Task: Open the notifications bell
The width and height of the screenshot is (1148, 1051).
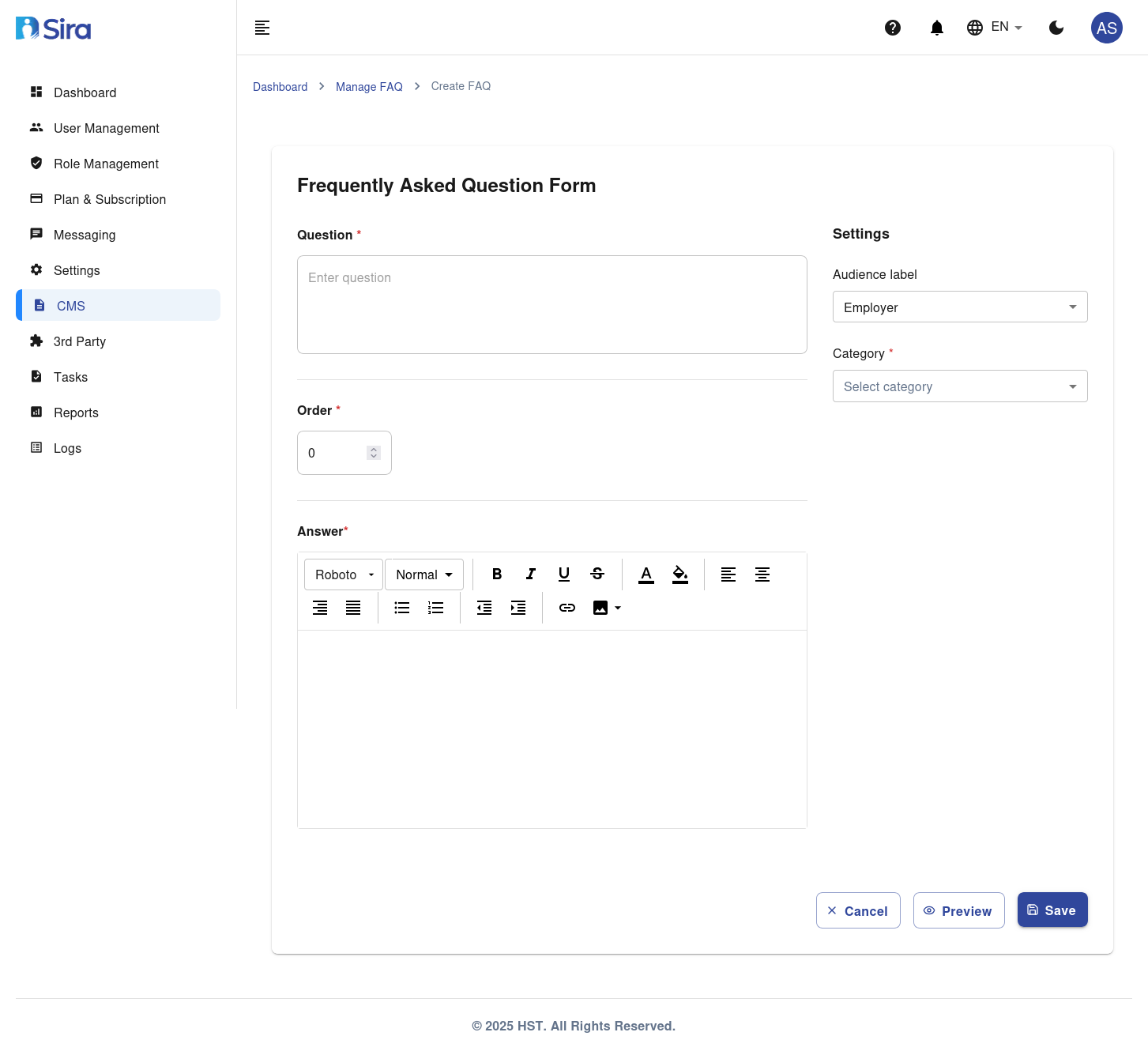Action: point(936,28)
